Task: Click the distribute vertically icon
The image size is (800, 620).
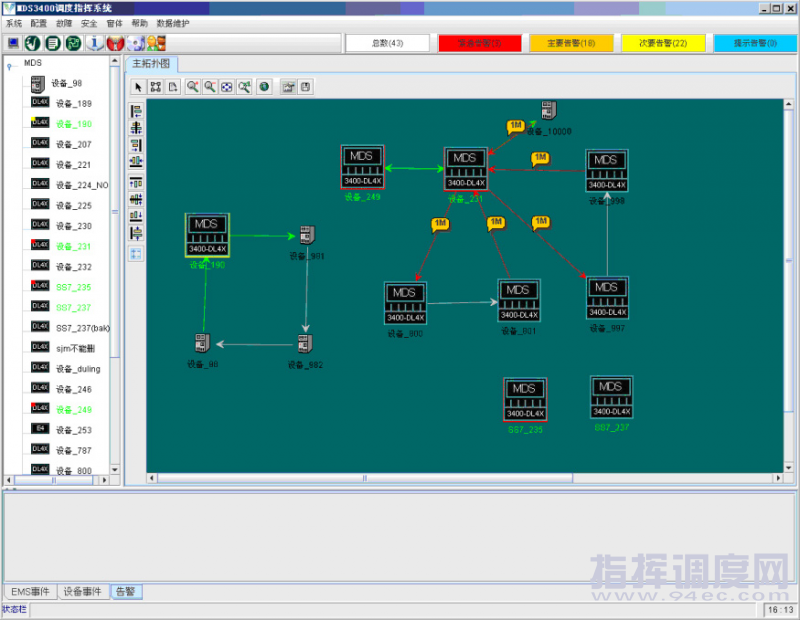Action: pyautogui.click(x=136, y=233)
